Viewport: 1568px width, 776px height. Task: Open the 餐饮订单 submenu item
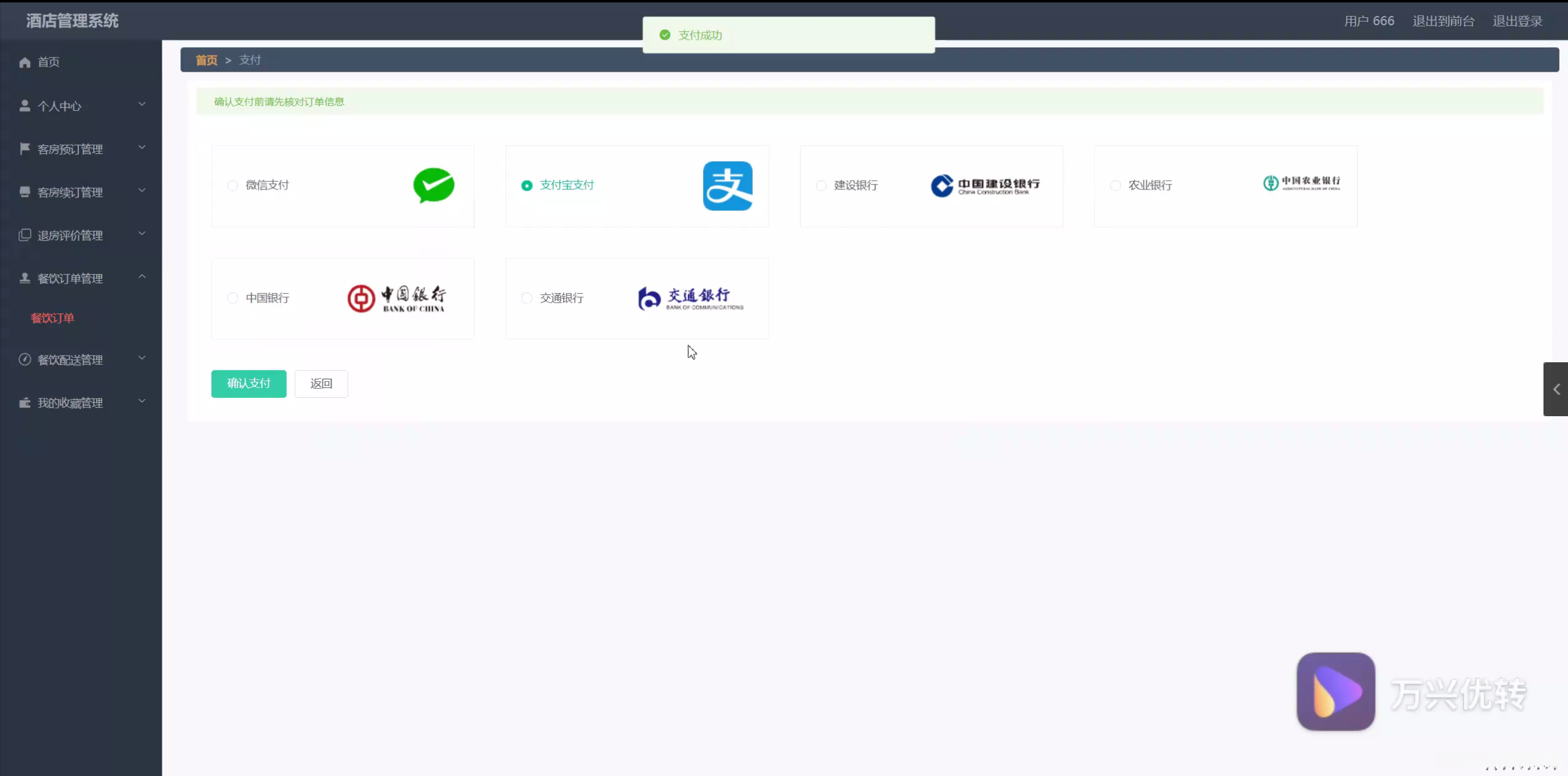point(52,318)
